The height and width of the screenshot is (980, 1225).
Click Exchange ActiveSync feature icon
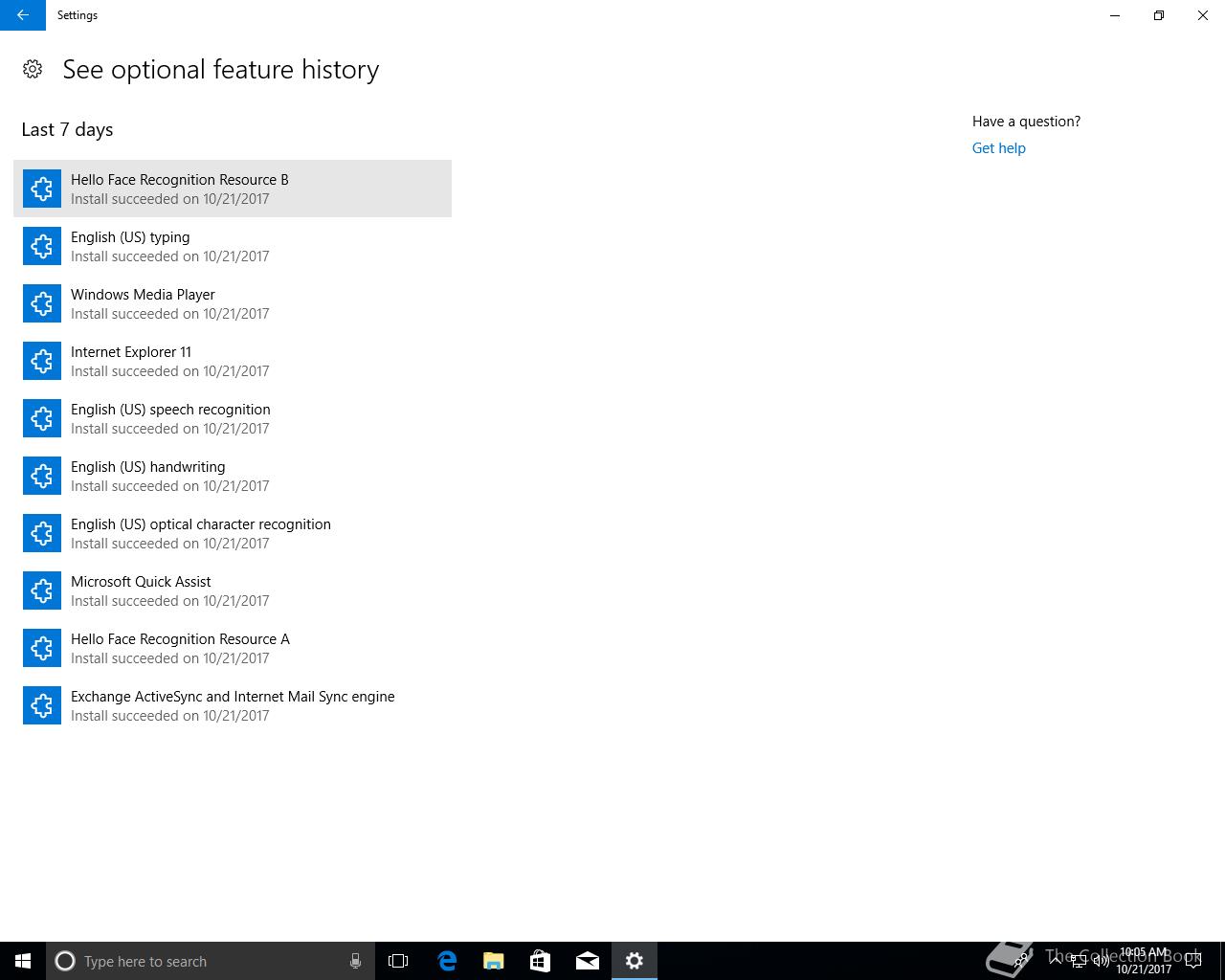[42, 705]
